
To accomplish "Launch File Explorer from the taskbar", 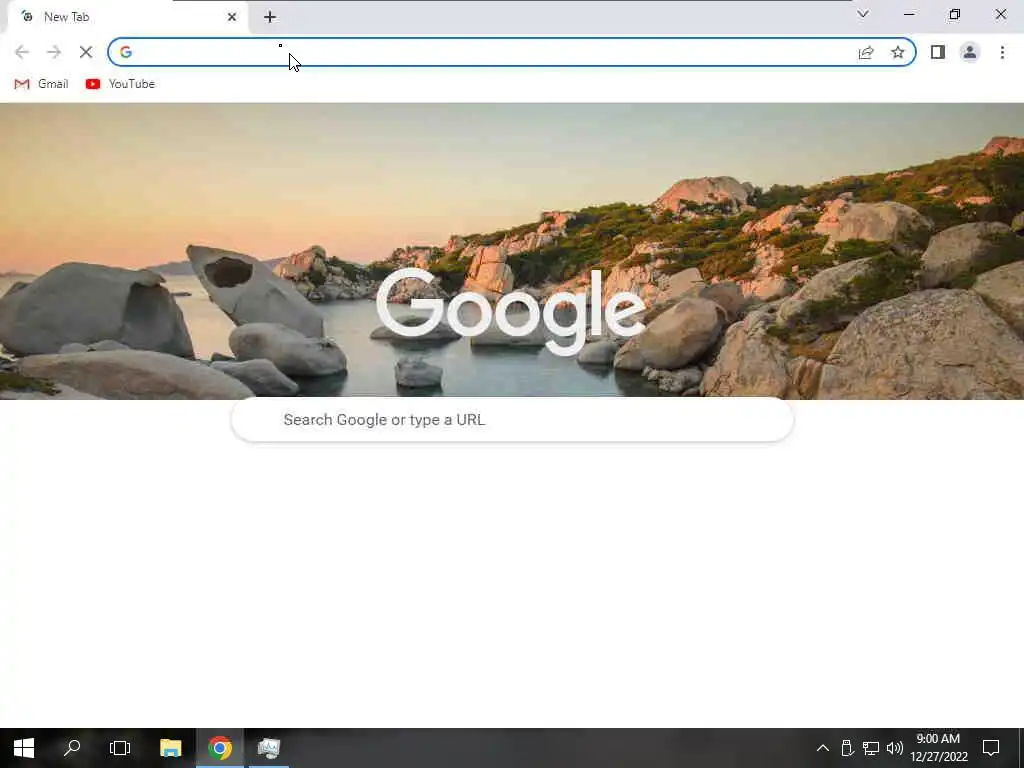I will click(x=170, y=748).
